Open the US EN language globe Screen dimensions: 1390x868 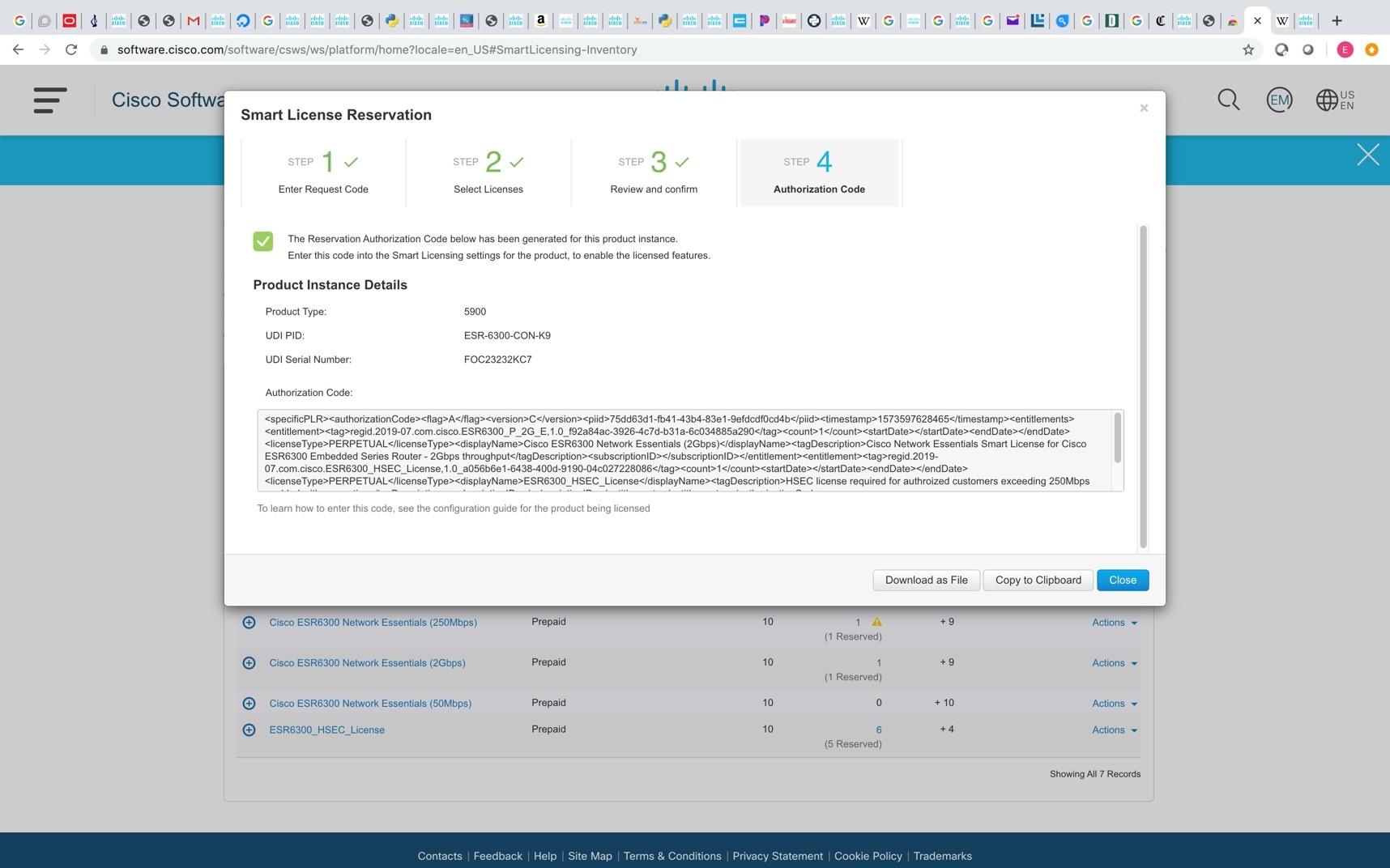coord(1335,100)
